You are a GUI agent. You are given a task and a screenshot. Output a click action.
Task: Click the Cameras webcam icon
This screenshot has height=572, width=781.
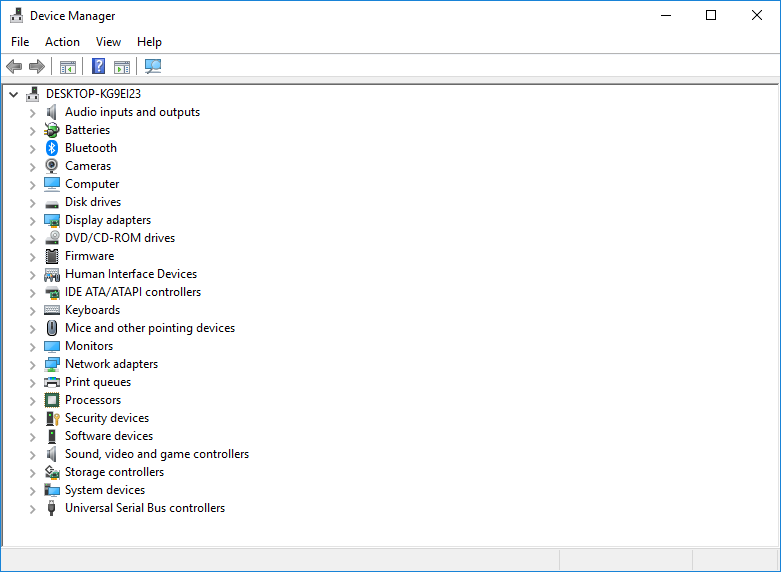click(x=52, y=166)
